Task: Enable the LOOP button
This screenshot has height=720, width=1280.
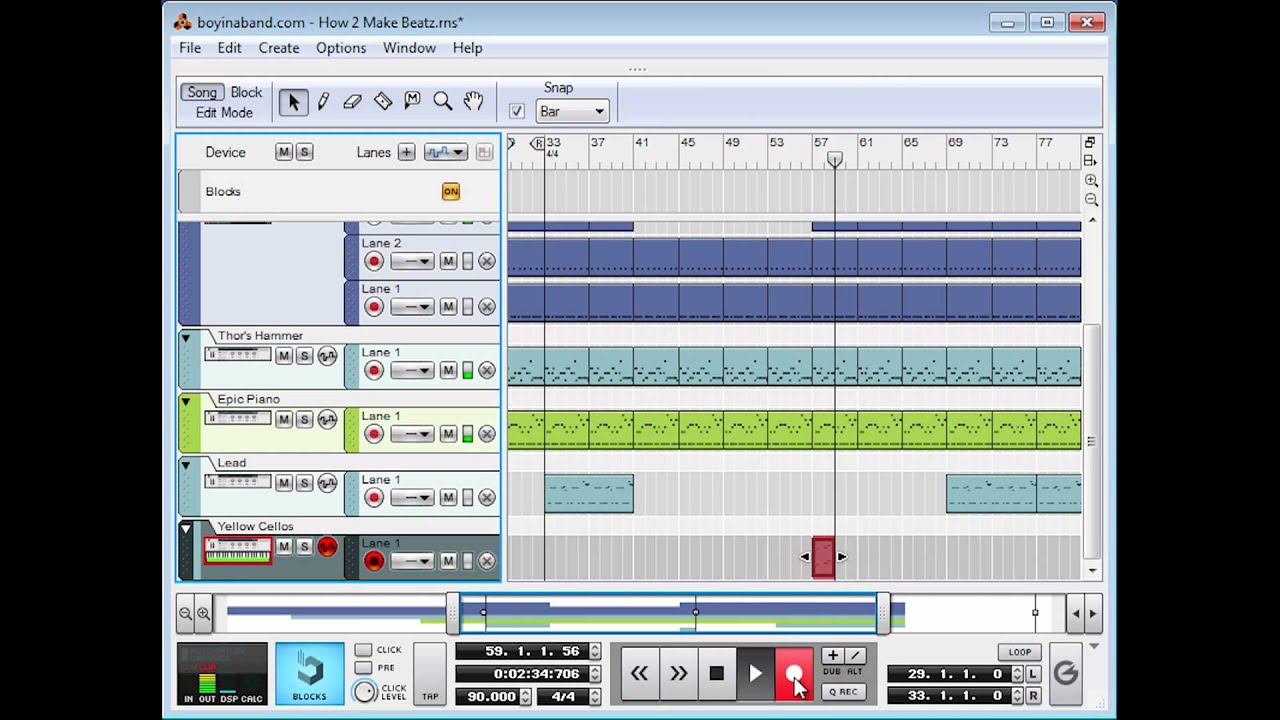Action: [x=1019, y=652]
